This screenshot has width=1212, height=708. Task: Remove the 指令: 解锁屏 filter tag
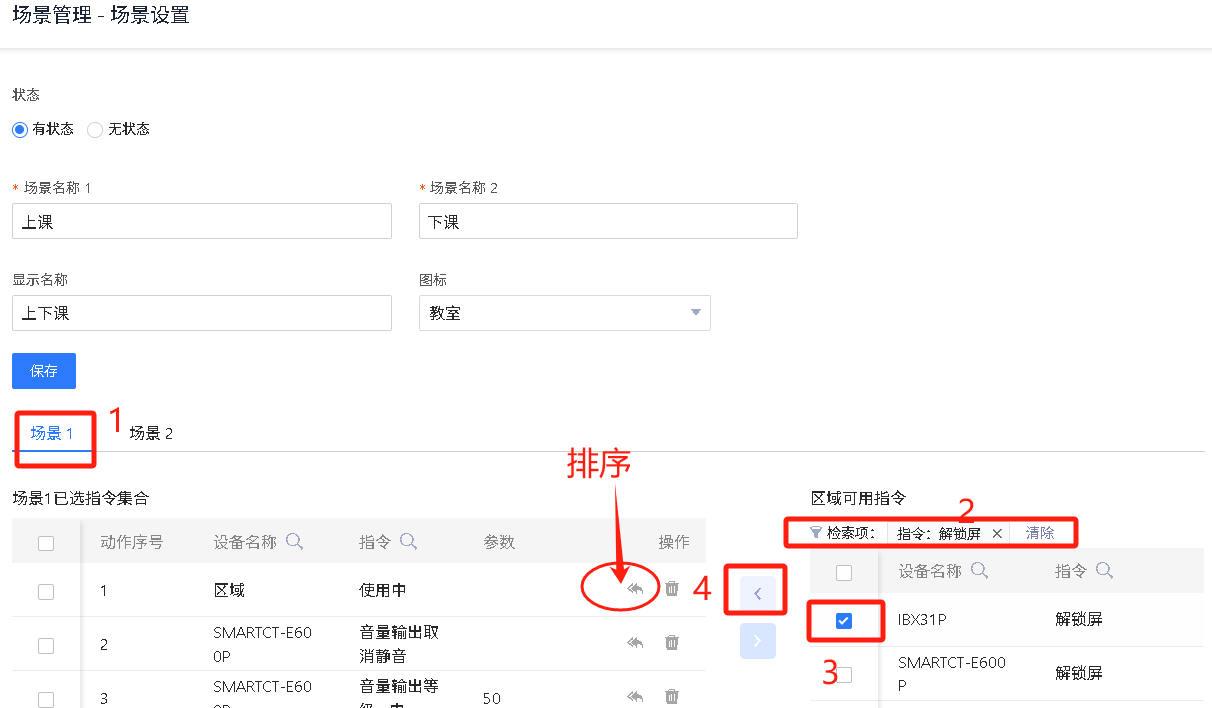point(997,534)
